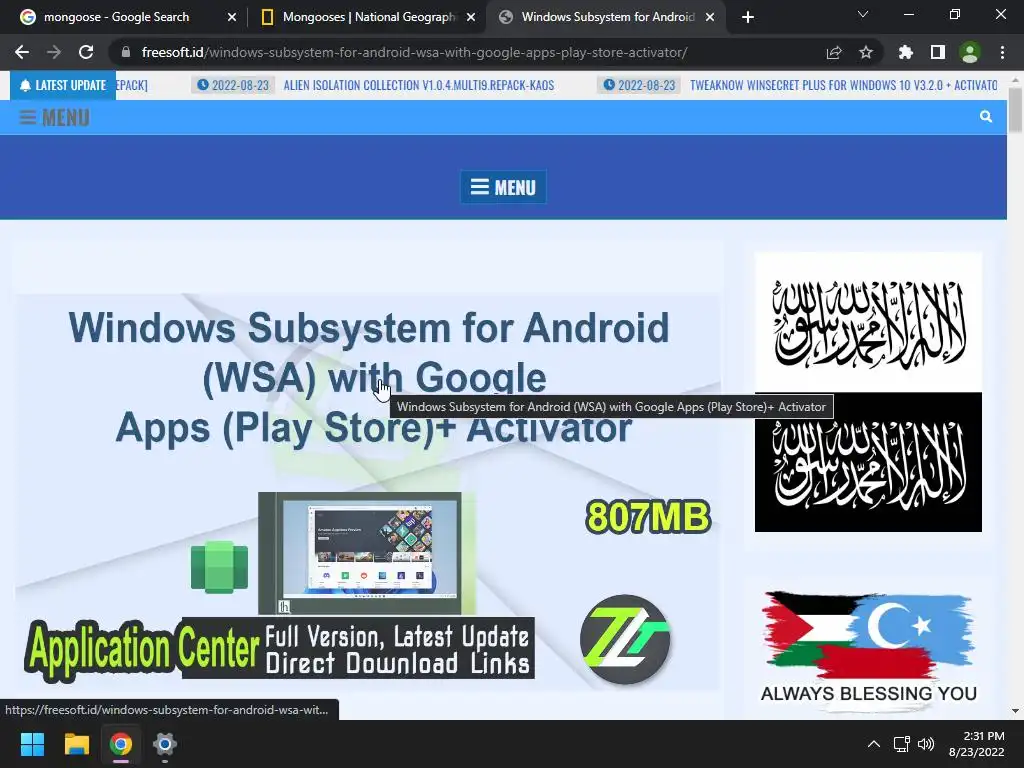
Task: Go back to the previous page
Action: (x=22, y=52)
